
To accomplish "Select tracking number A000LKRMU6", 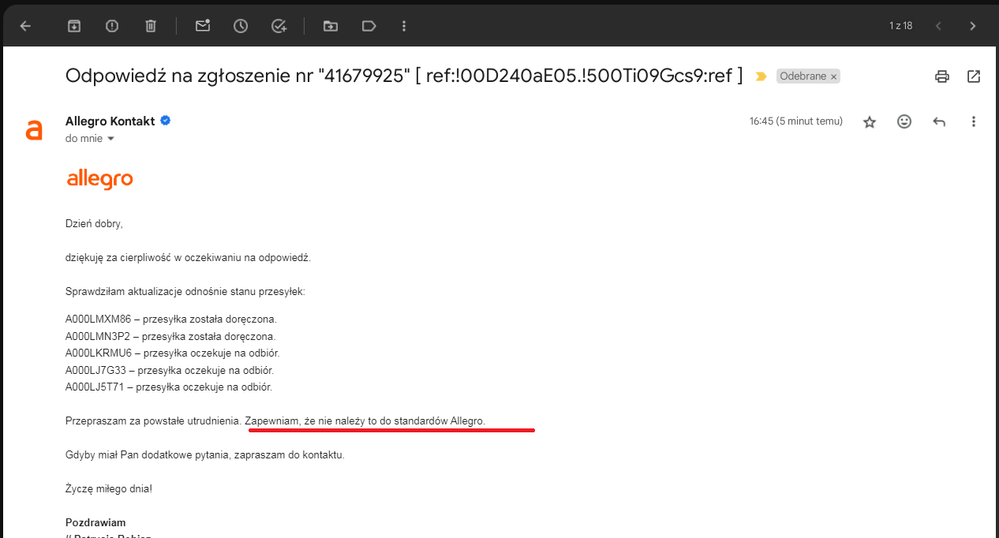I will coord(98,353).
